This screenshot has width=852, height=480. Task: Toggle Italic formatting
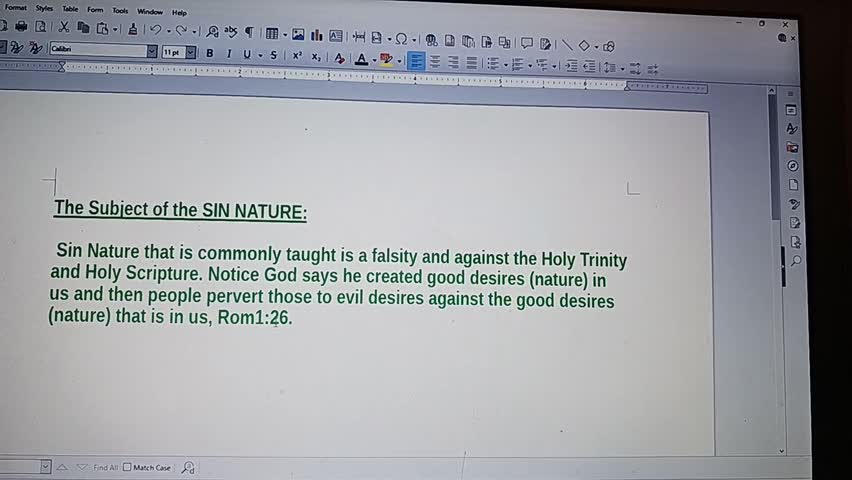pyautogui.click(x=229, y=54)
